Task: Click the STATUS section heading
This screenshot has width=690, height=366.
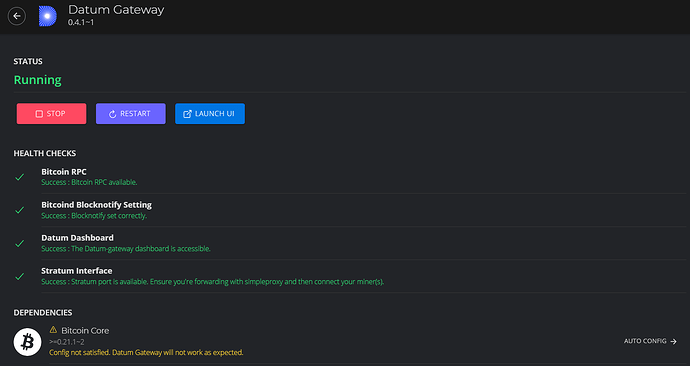Action: click(x=28, y=61)
